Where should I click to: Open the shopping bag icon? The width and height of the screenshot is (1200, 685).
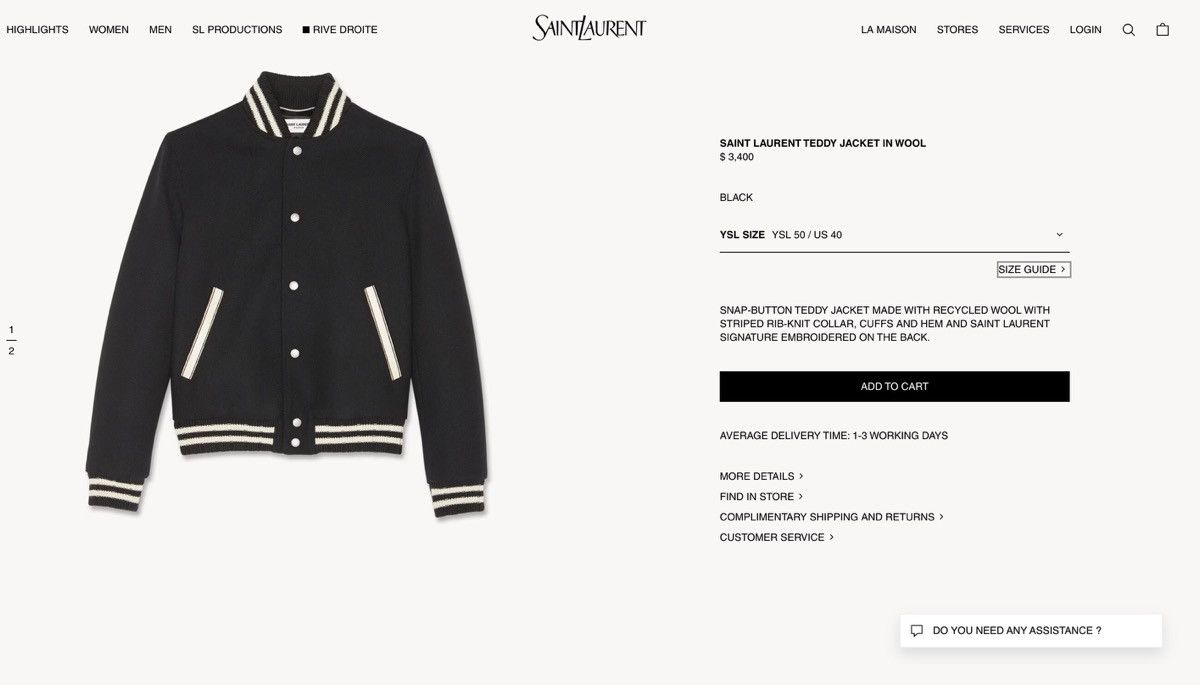point(1162,30)
